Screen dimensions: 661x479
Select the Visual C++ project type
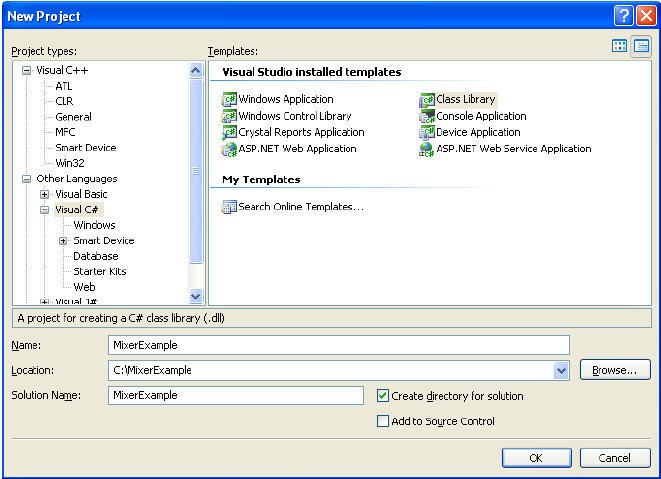click(x=62, y=70)
